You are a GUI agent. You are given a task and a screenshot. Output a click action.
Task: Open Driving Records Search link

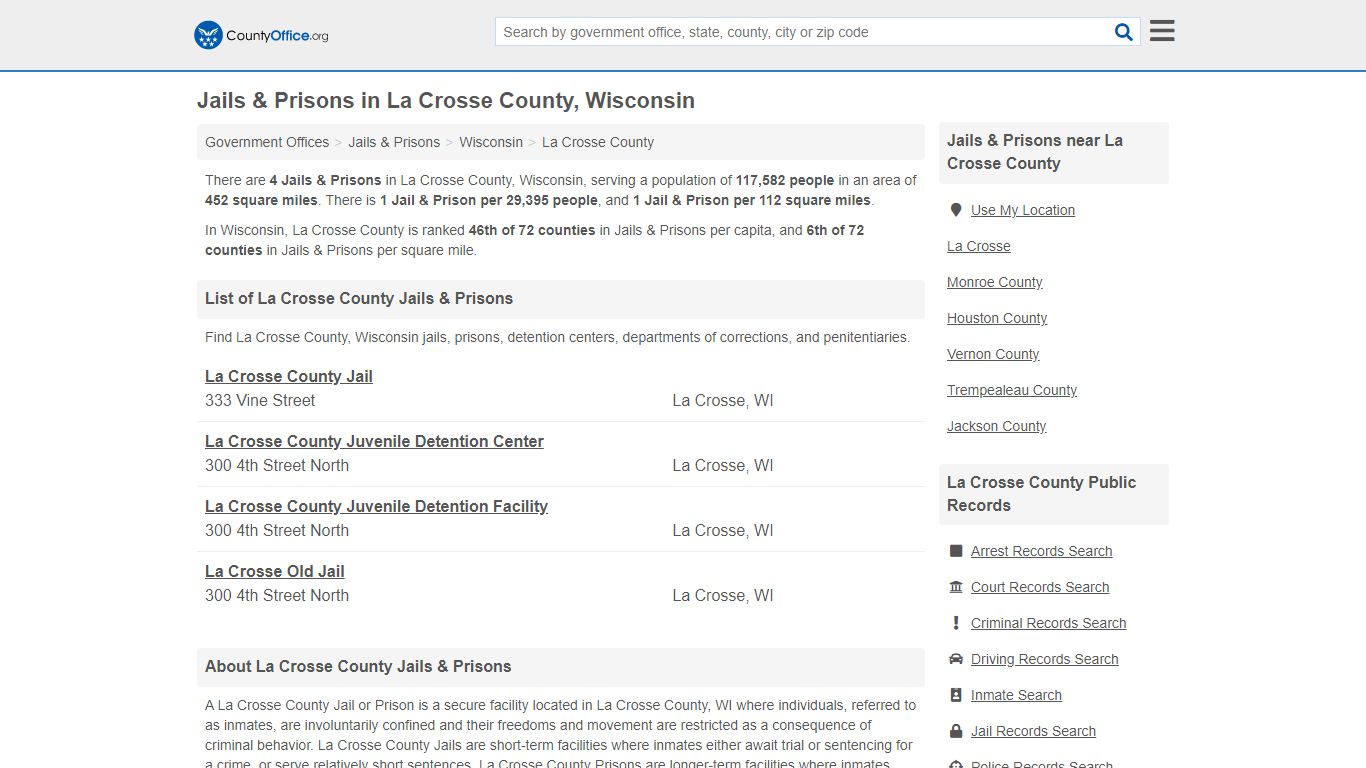pyautogui.click(x=1045, y=659)
